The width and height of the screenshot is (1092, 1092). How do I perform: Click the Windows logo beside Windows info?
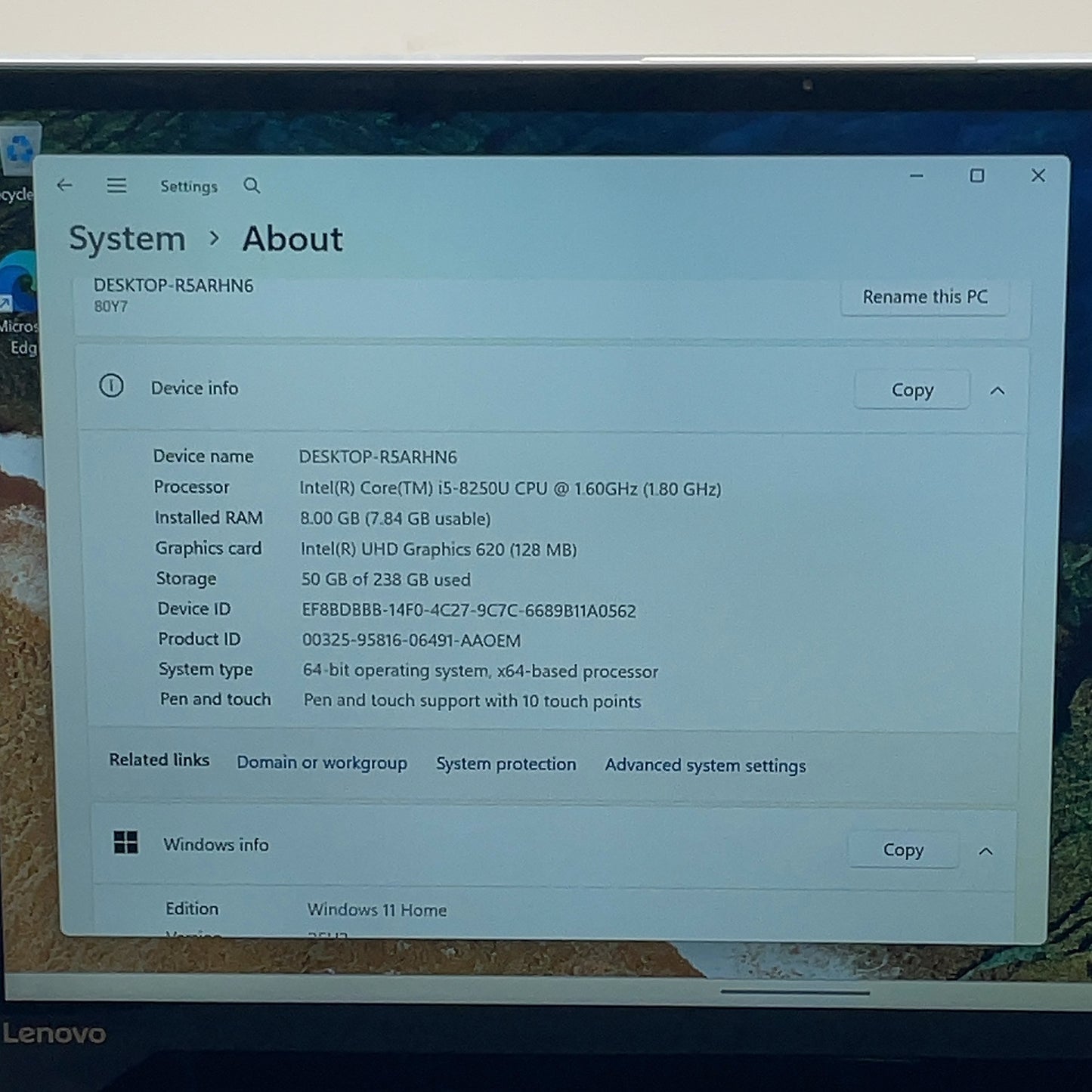125,842
